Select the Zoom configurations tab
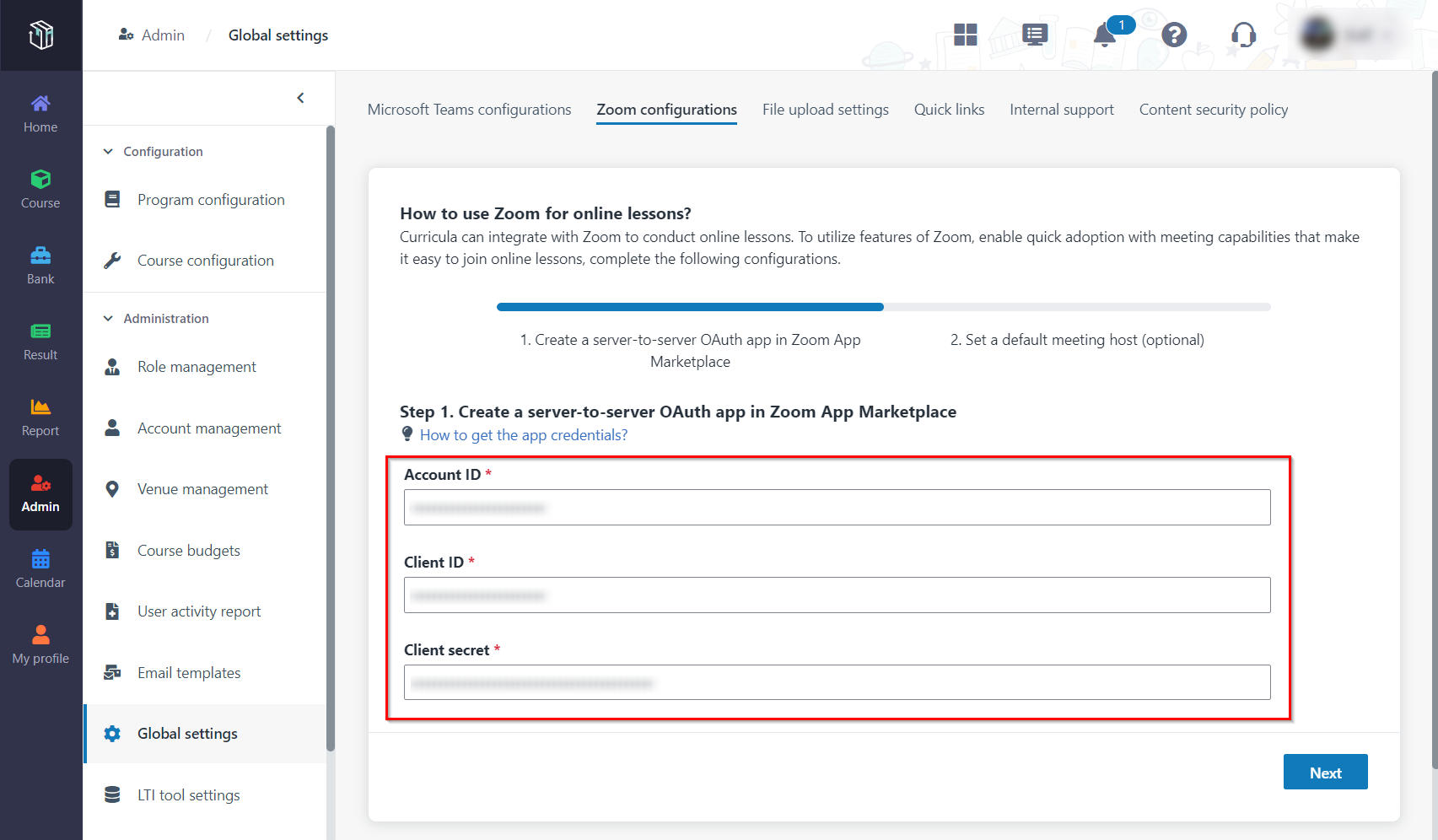Screen dimensions: 1438x840 tap(666, 110)
